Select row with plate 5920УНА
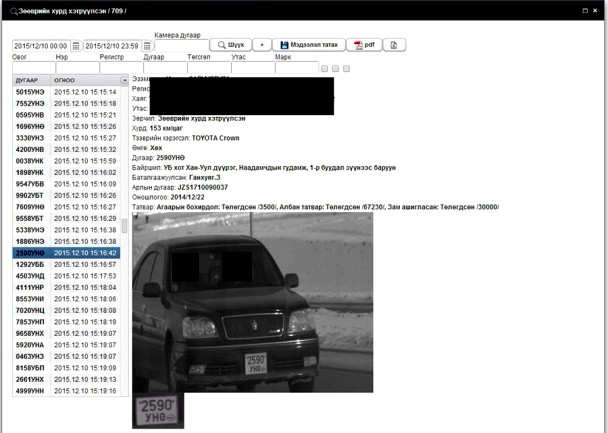The height and width of the screenshot is (433, 608). click(x=66, y=345)
